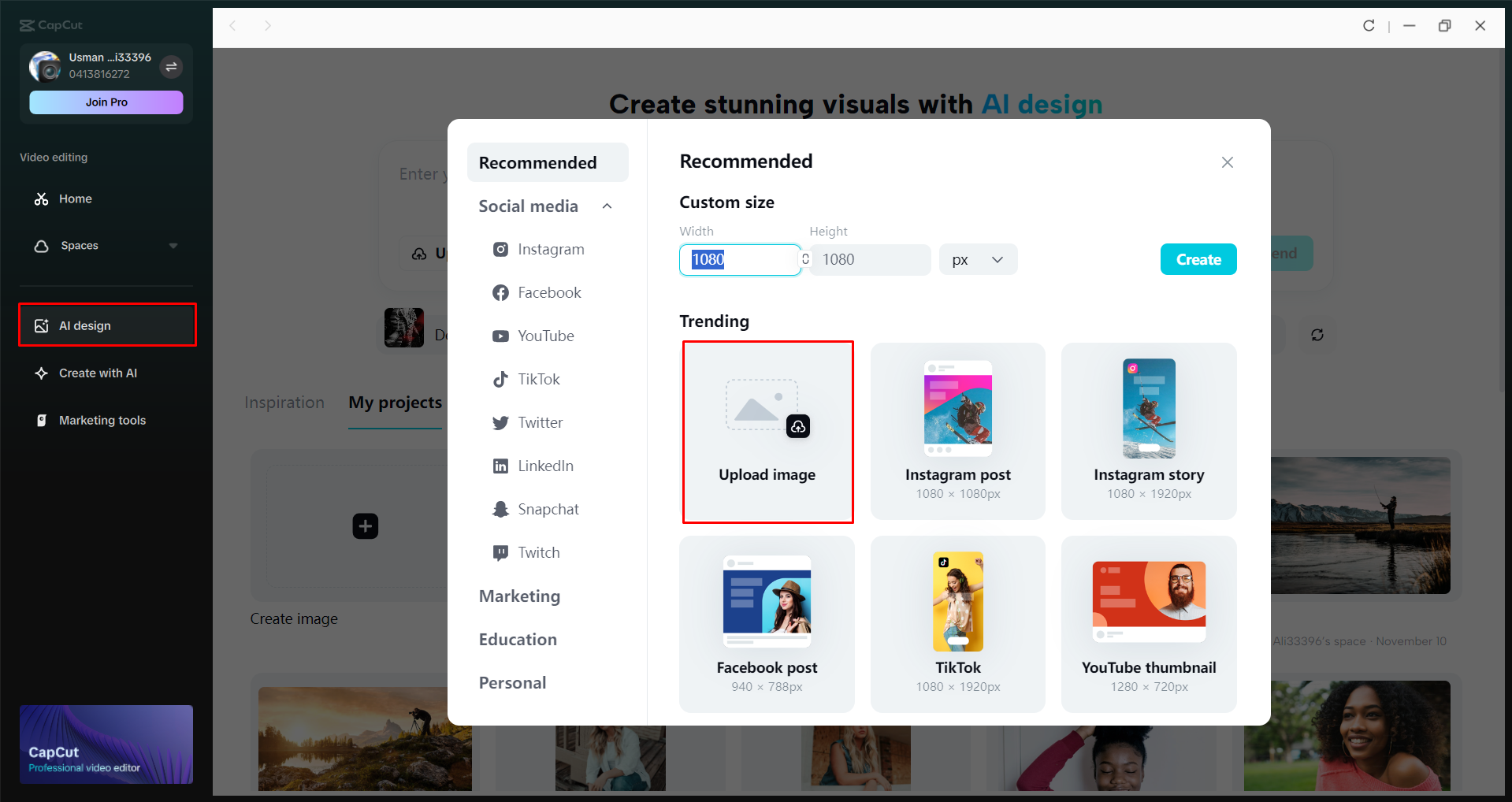Expand the Spaces dropdown

pyautogui.click(x=174, y=245)
